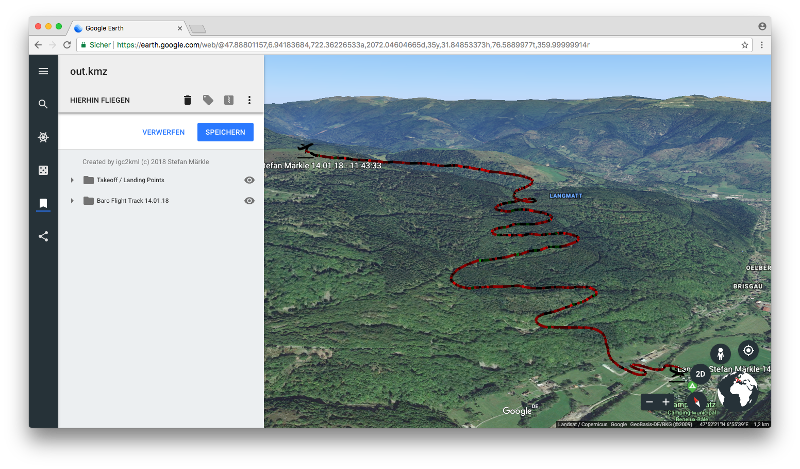Activate Street View pegman button
This screenshot has height=469, width=800.
tap(720, 353)
